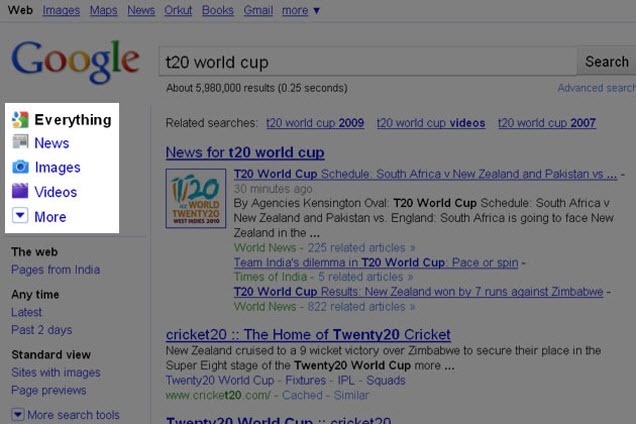Expand the More arrow under Videos

[x=20, y=215]
